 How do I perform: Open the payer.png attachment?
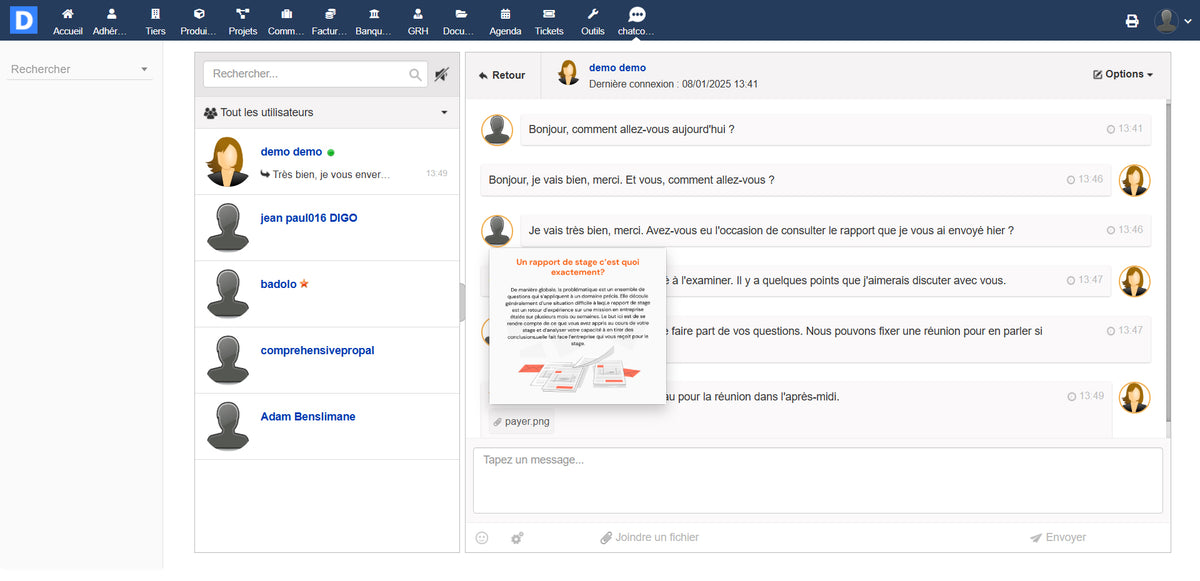520,421
